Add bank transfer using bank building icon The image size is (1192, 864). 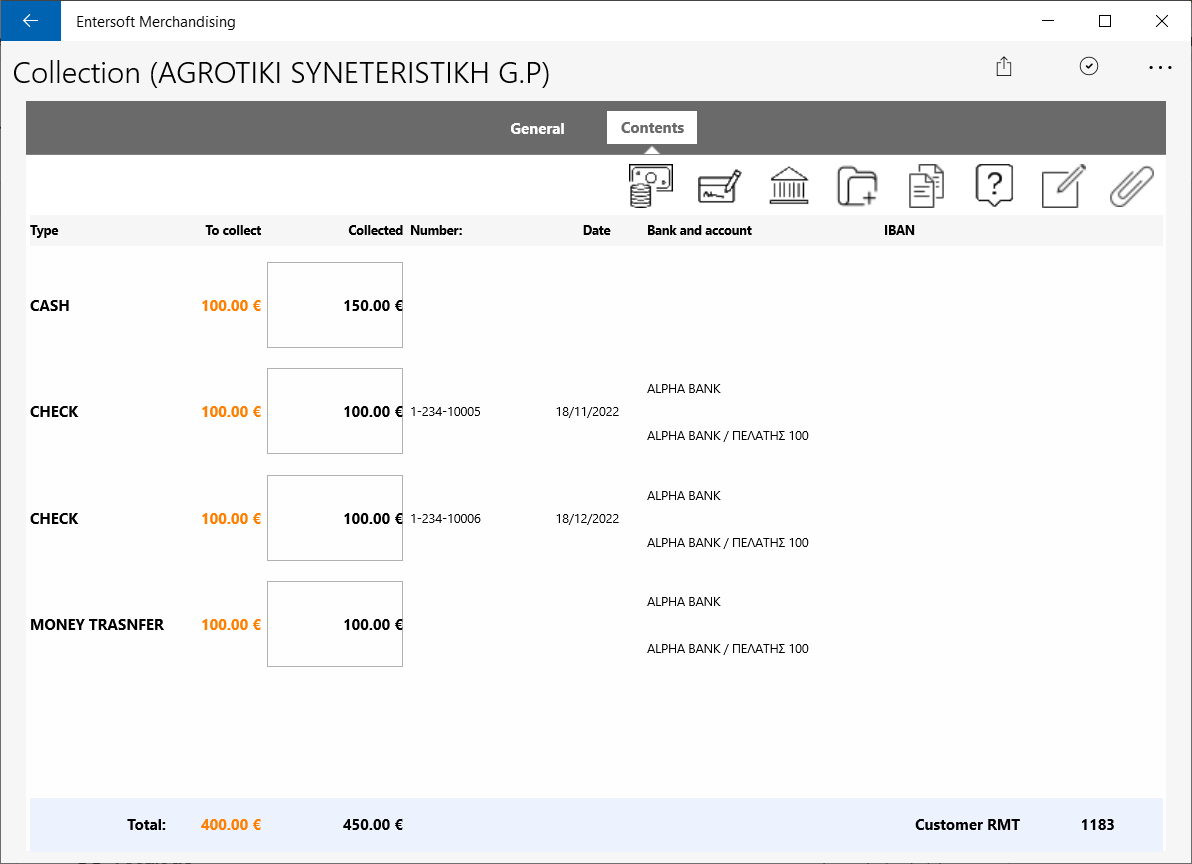[x=789, y=186]
